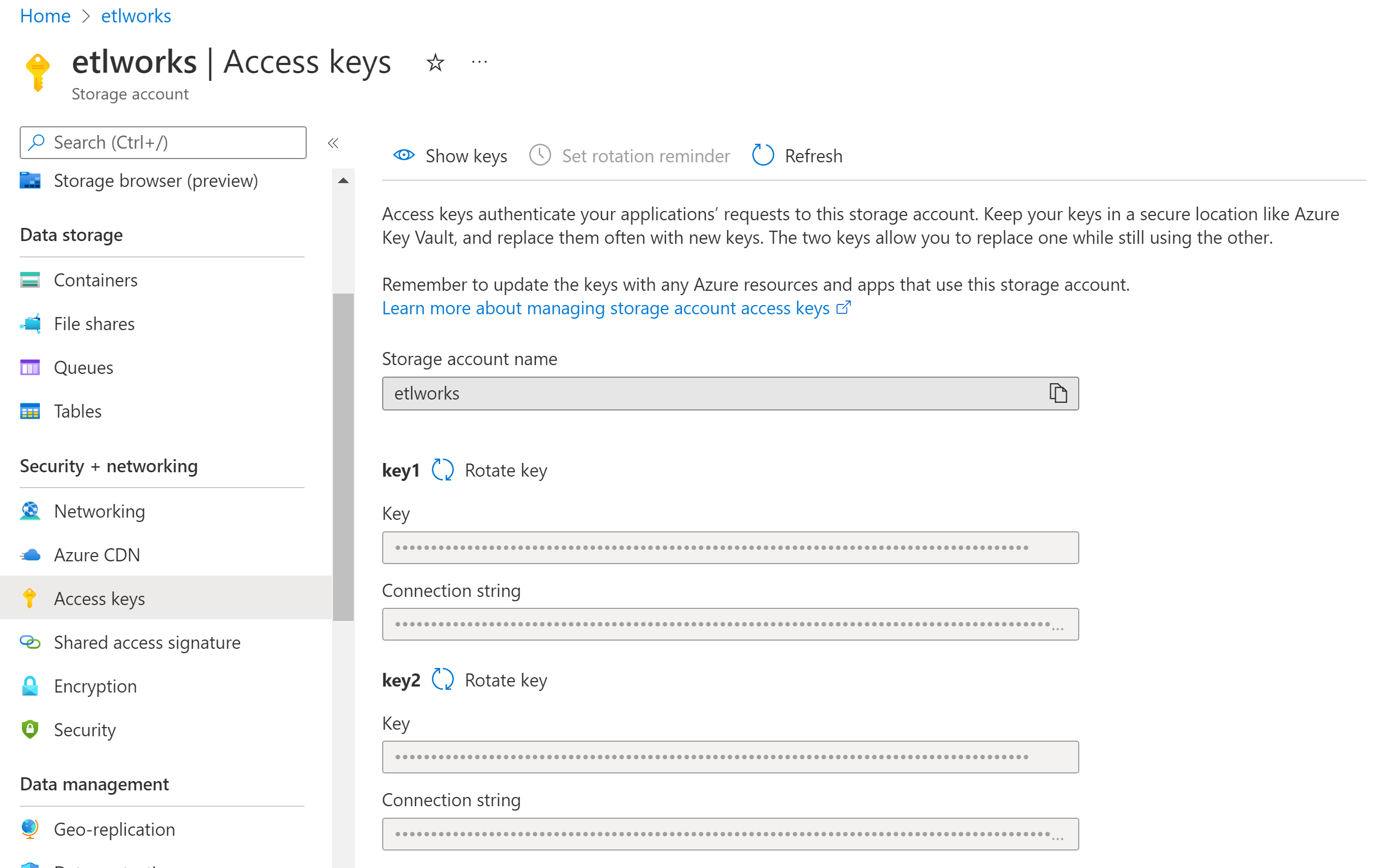Viewport: 1380px width, 868px height.
Task: Click Learn more about managing storage keys
Action: click(x=615, y=308)
